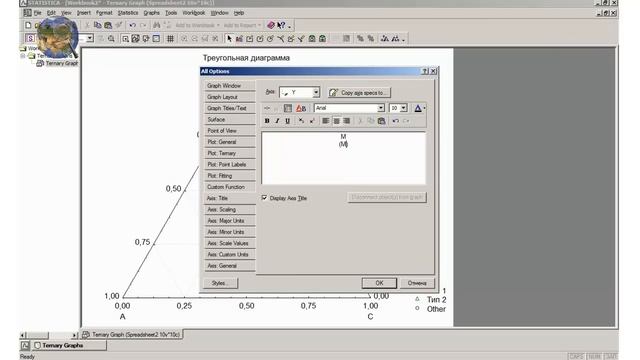Switch to Axis: General options tab
Image resolution: width=640 pixels, height=360 pixels.
[x=229, y=265]
